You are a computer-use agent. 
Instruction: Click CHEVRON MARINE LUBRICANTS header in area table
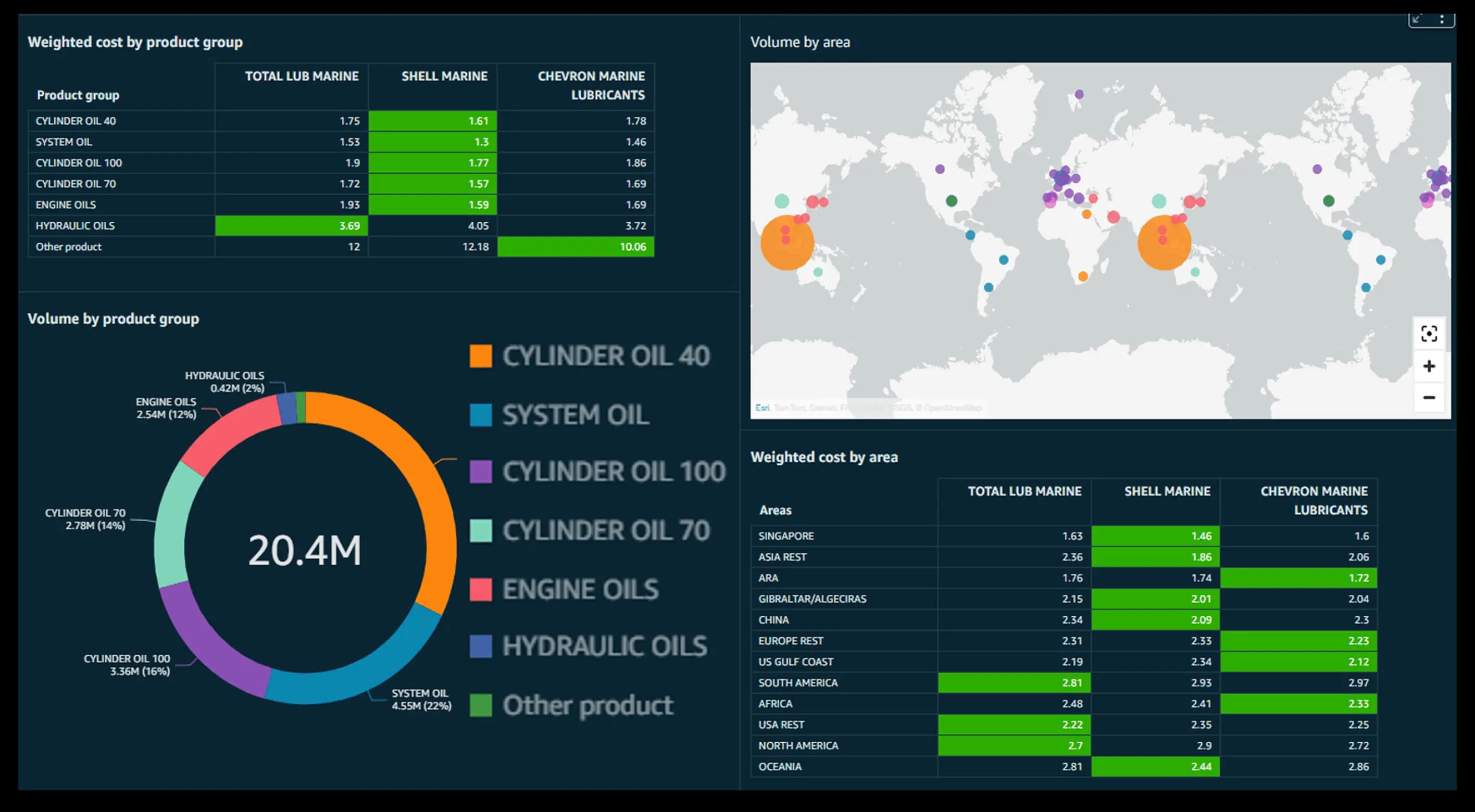(x=1314, y=500)
